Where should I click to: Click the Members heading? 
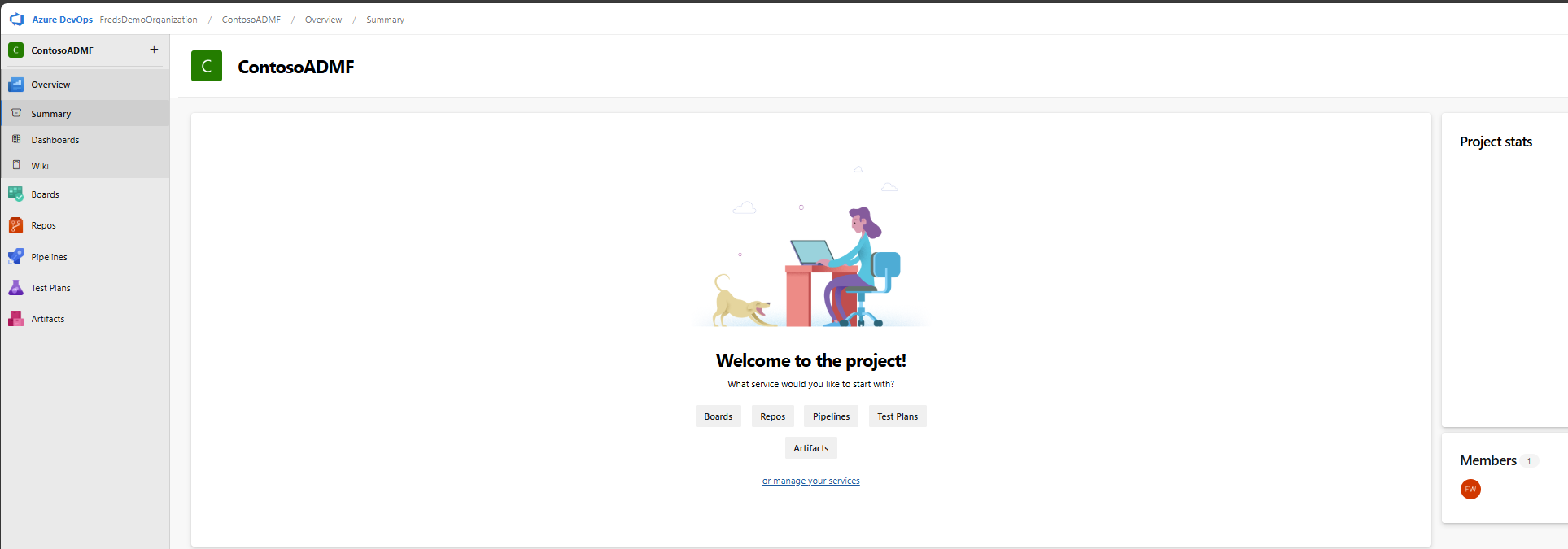[x=1488, y=460]
